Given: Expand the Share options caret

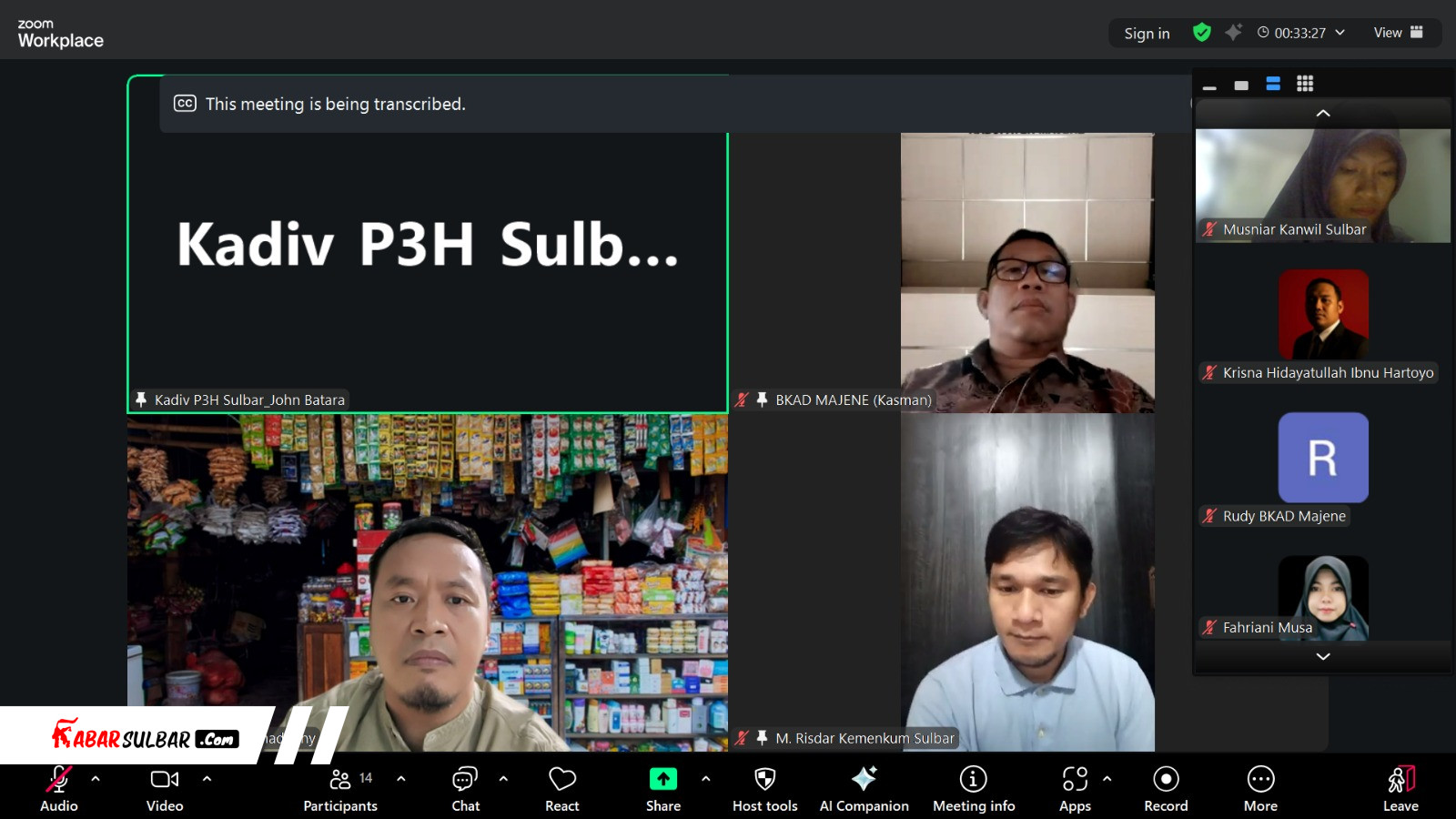Looking at the screenshot, I should tap(705, 779).
